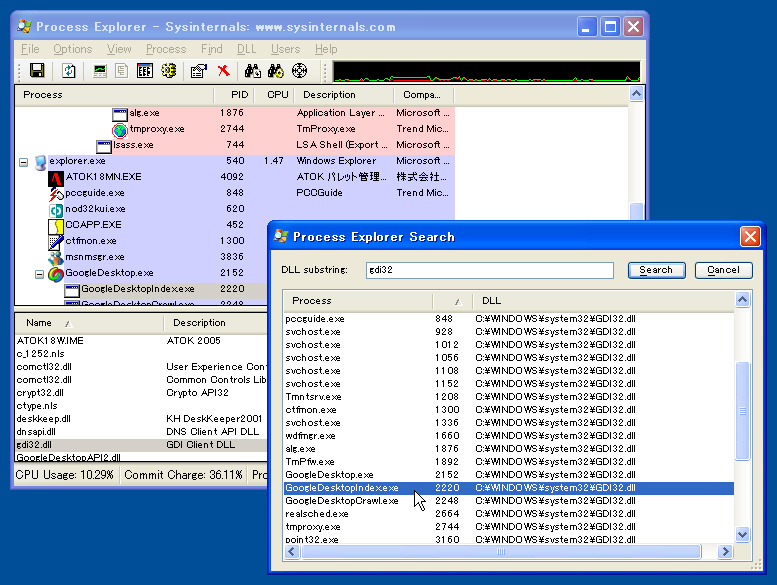Click the search results vertical scrollbar thumb
Image resolution: width=777 pixels, height=585 pixels.
coord(742,411)
